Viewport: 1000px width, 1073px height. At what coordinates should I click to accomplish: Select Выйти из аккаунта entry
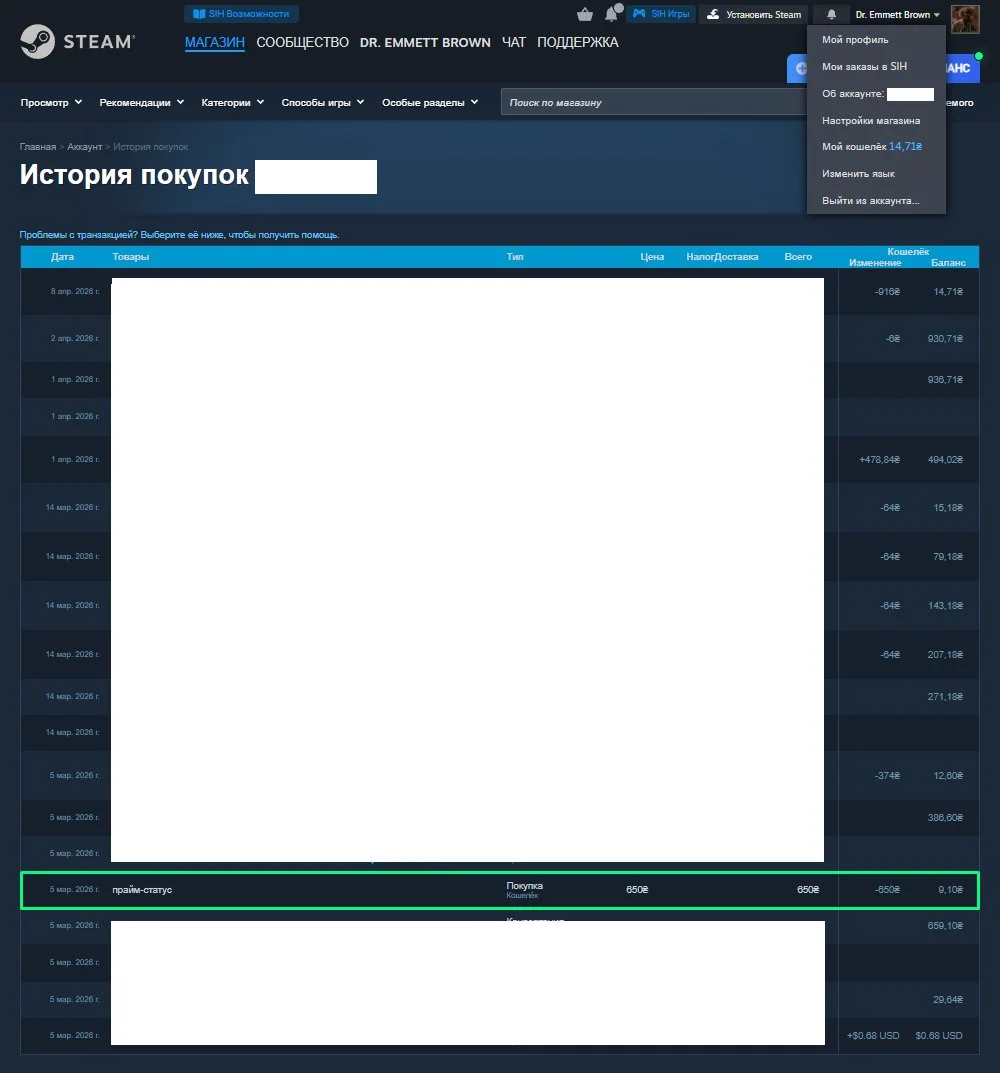(871, 201)
